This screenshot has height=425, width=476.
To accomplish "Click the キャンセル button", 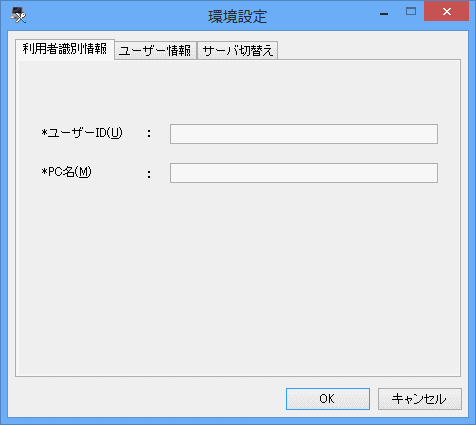I will [x=420, y=399].
